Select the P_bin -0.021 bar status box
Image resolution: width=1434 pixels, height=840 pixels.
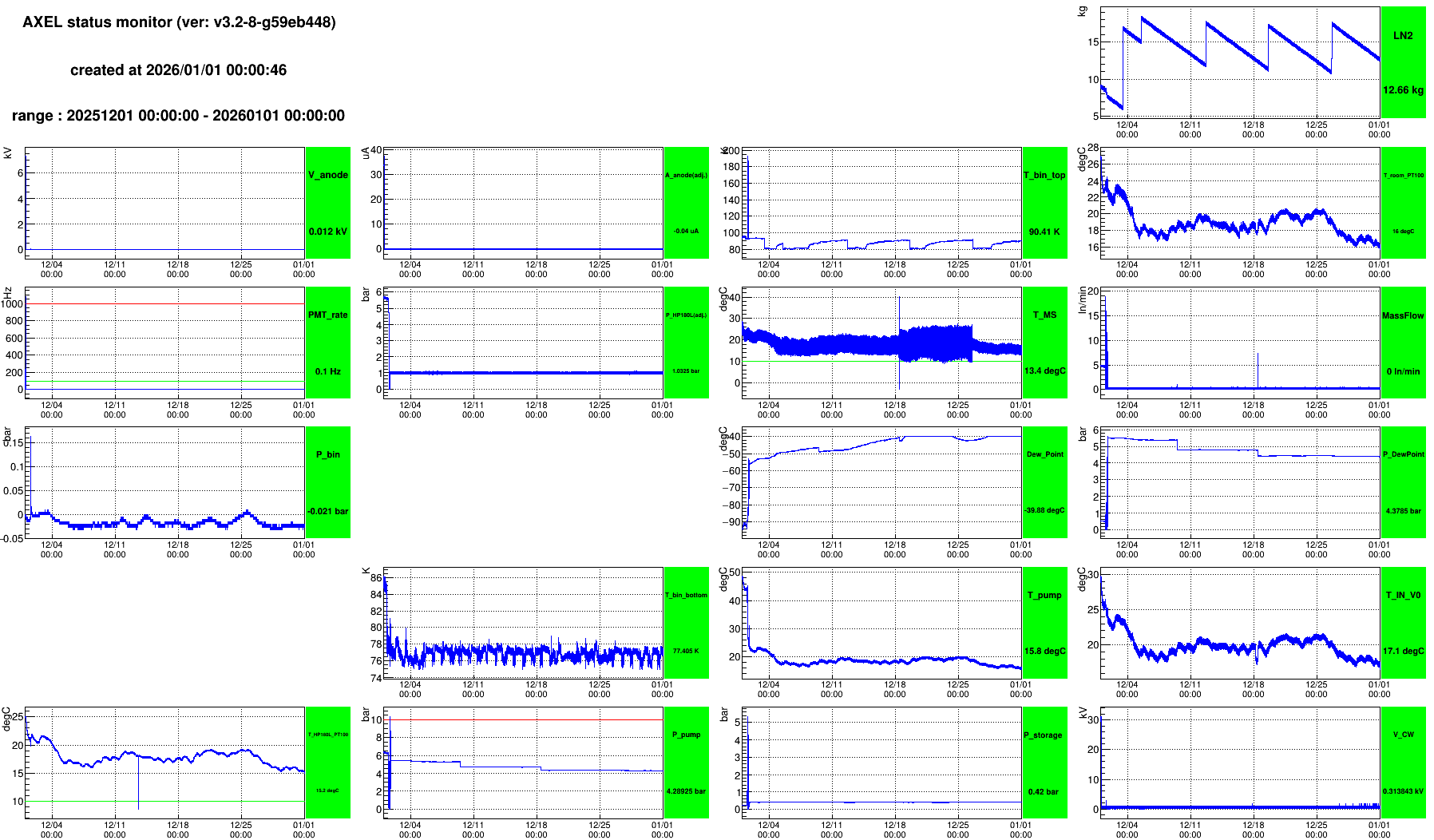(327, 482)
